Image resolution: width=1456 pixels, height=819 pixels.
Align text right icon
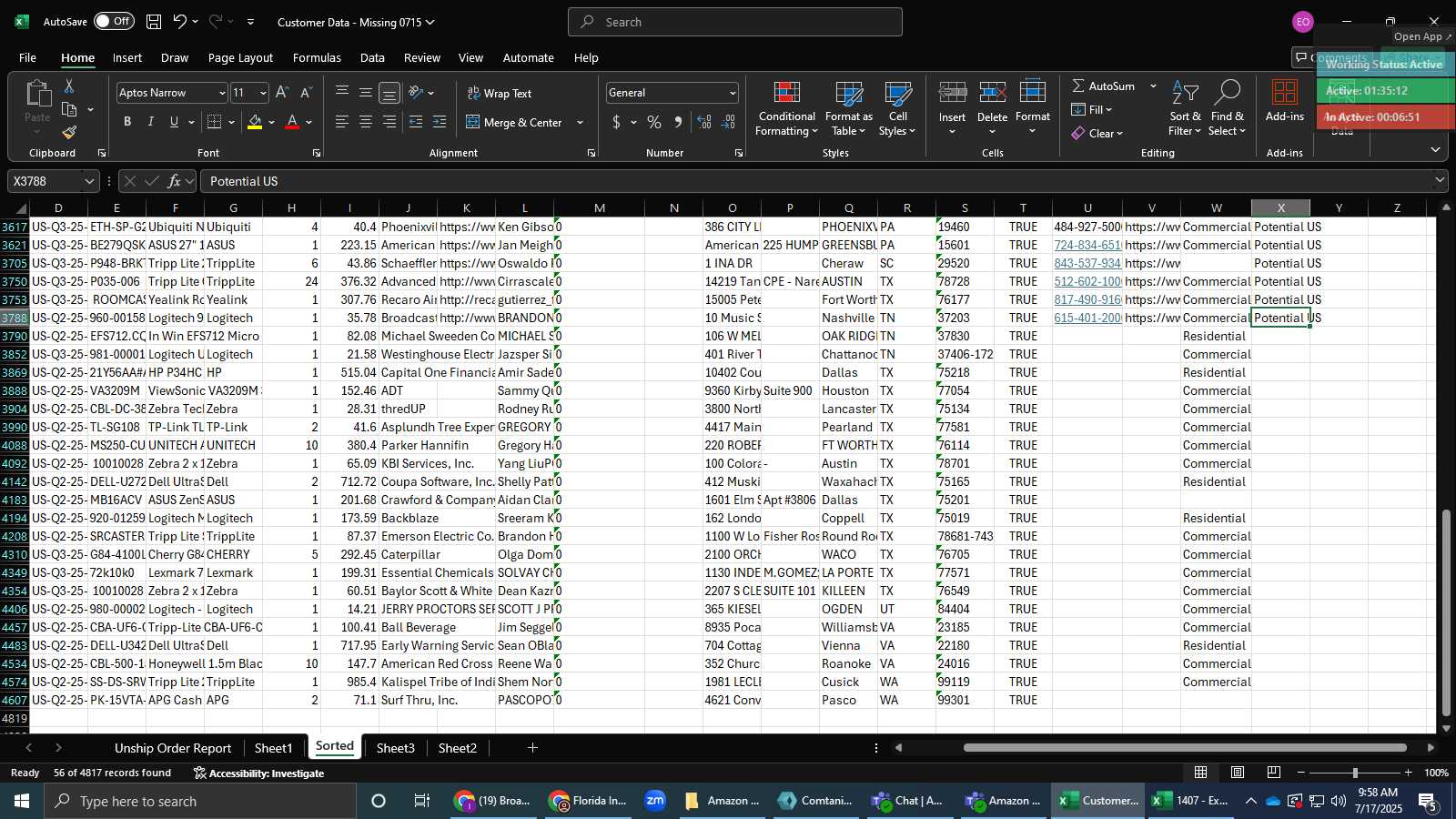click(x=389, y=122)
